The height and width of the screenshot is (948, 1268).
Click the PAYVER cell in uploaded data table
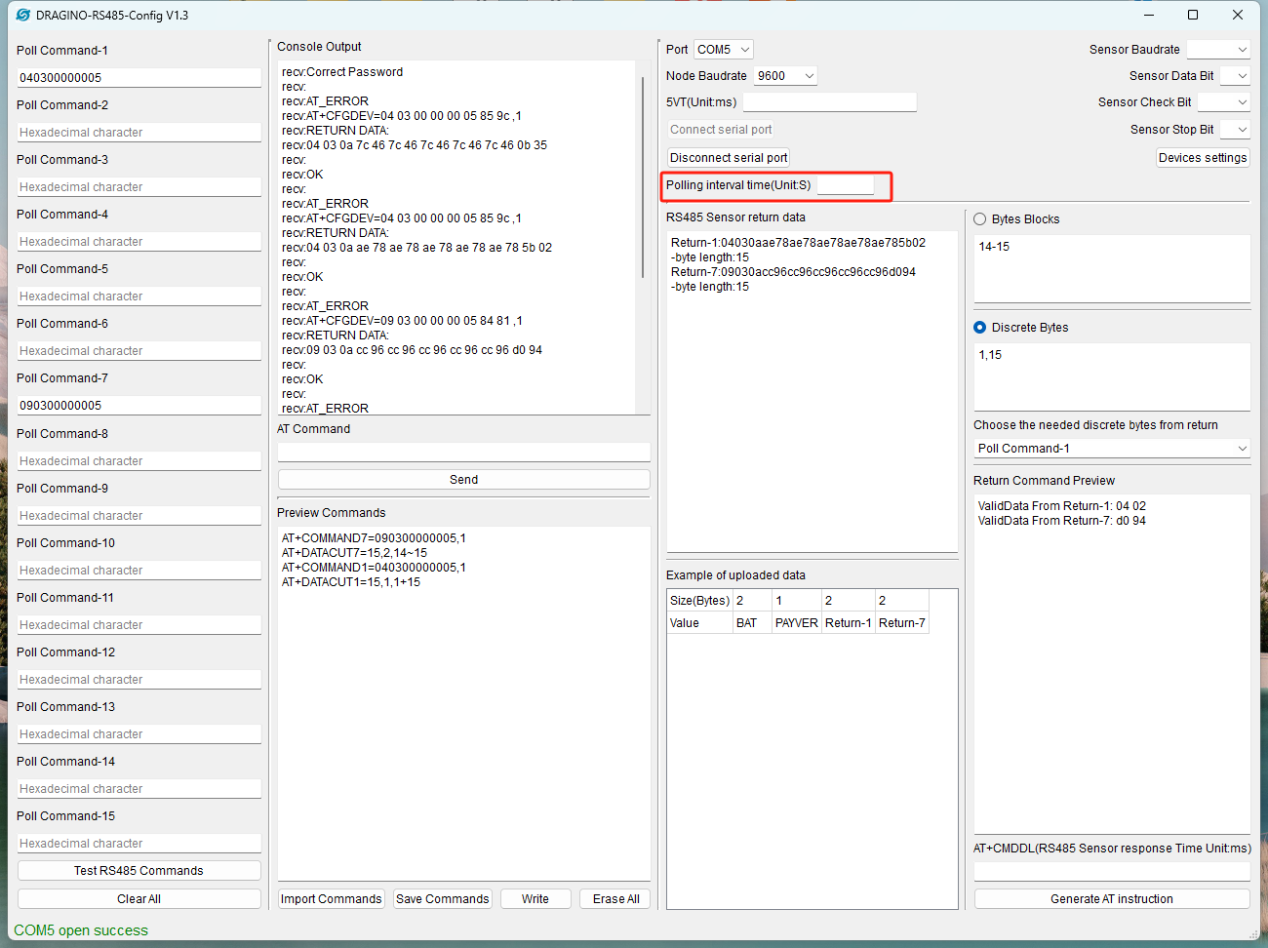tap(796, 623)
